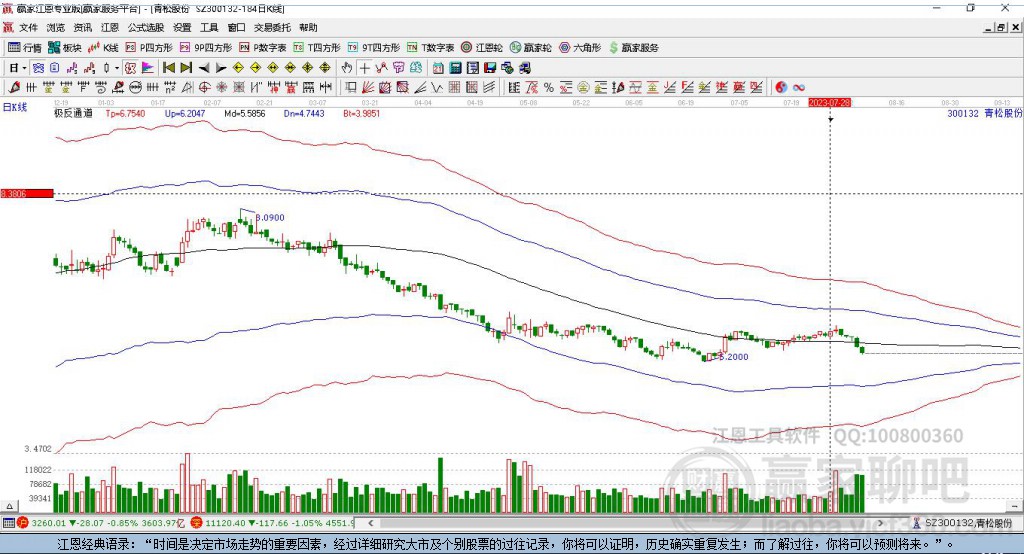The image size is (1024, 554).
Task: Open the 设置 menu
Action: coord(182,27)
